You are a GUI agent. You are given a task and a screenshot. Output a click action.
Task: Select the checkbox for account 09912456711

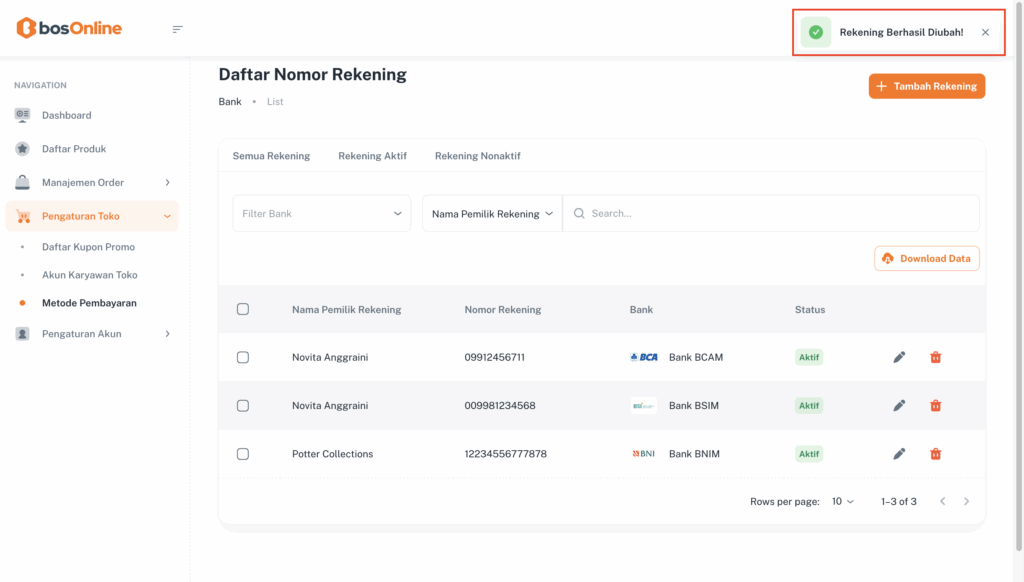(243, 357)
